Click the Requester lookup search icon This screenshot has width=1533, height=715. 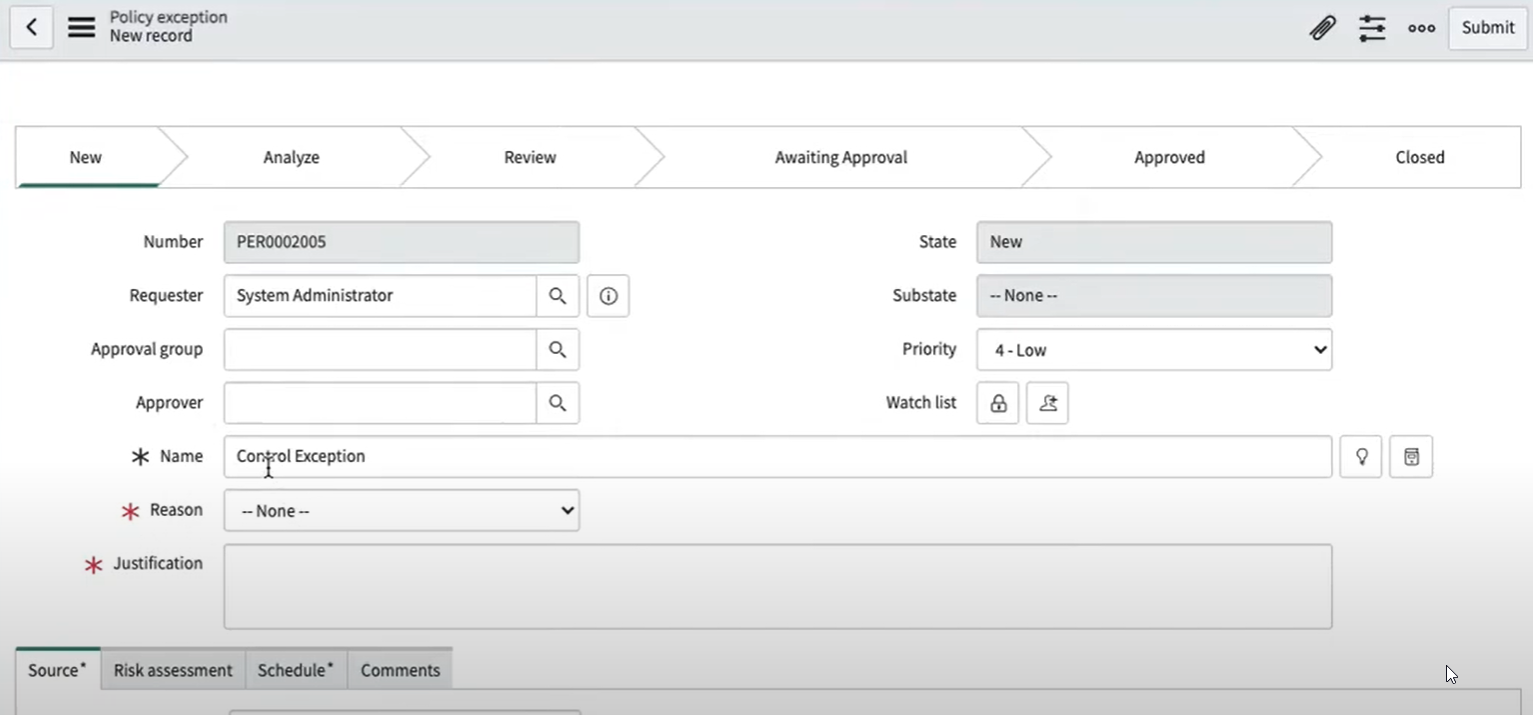point(558,296)
